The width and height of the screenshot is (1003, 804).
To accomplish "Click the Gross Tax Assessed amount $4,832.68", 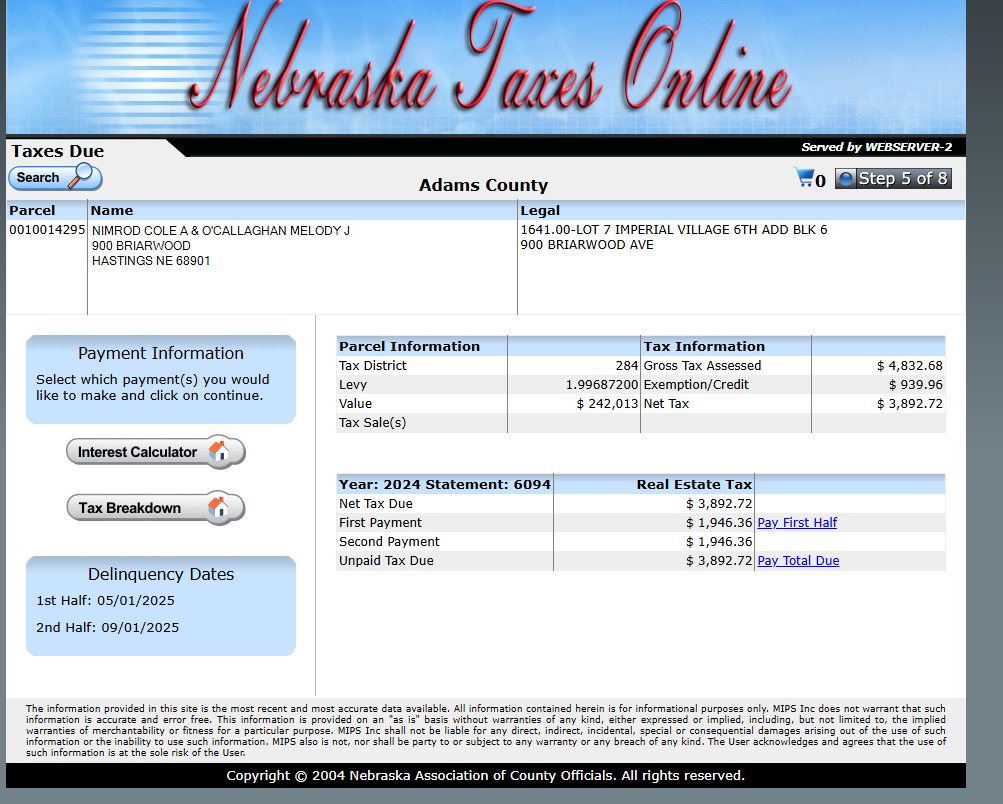I will 909,366.
